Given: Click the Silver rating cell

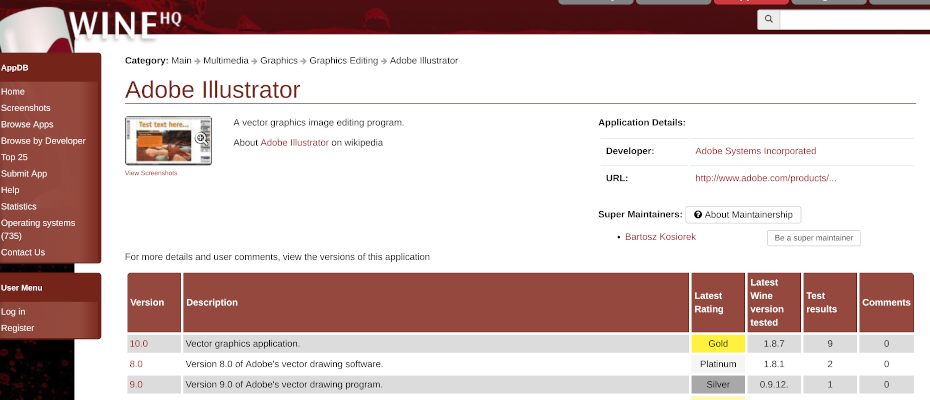Looking at the screenshot, I should pyautogui.click(x=718, y=385).
